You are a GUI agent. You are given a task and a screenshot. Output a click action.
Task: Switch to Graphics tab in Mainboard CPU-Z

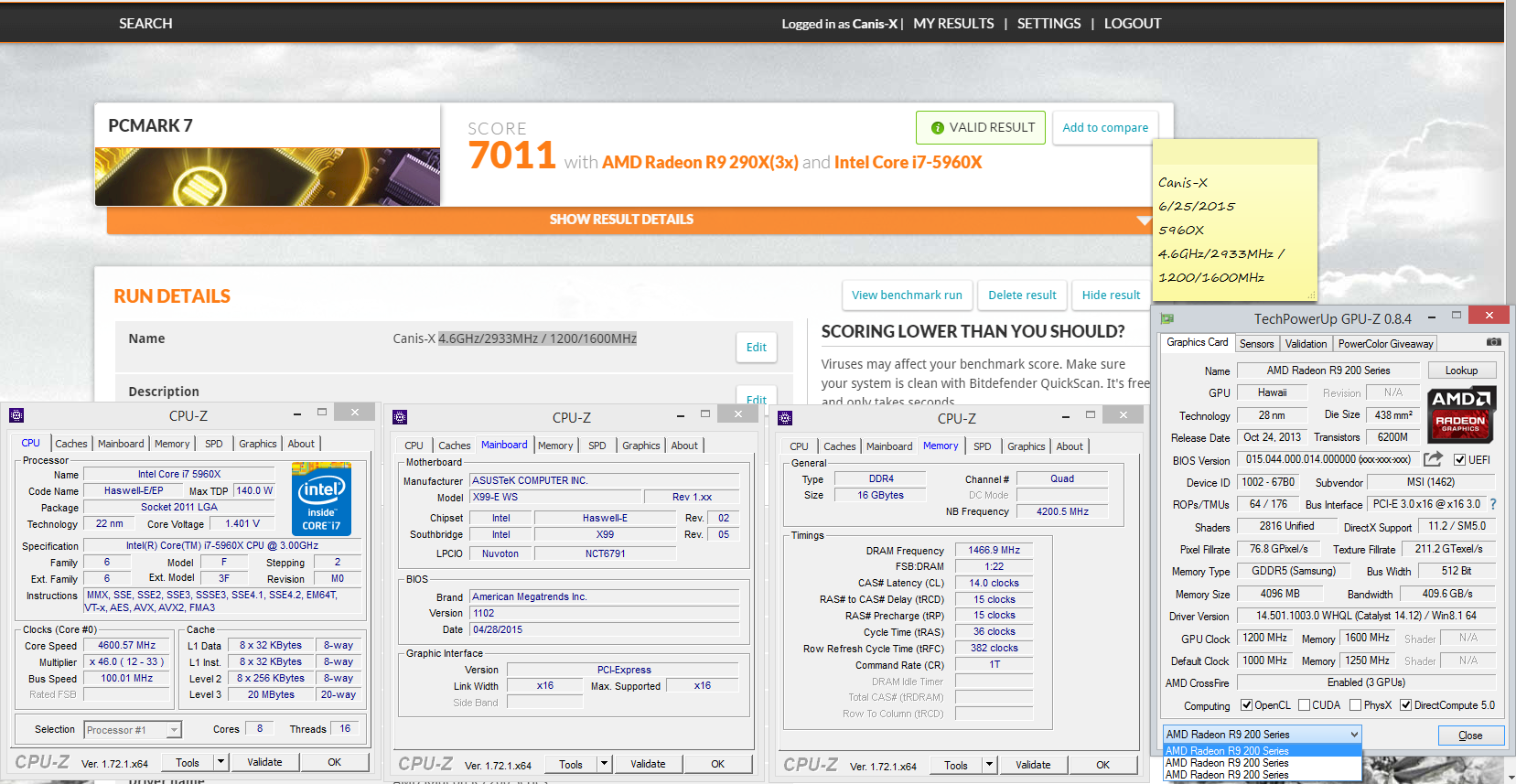[641, 446]
